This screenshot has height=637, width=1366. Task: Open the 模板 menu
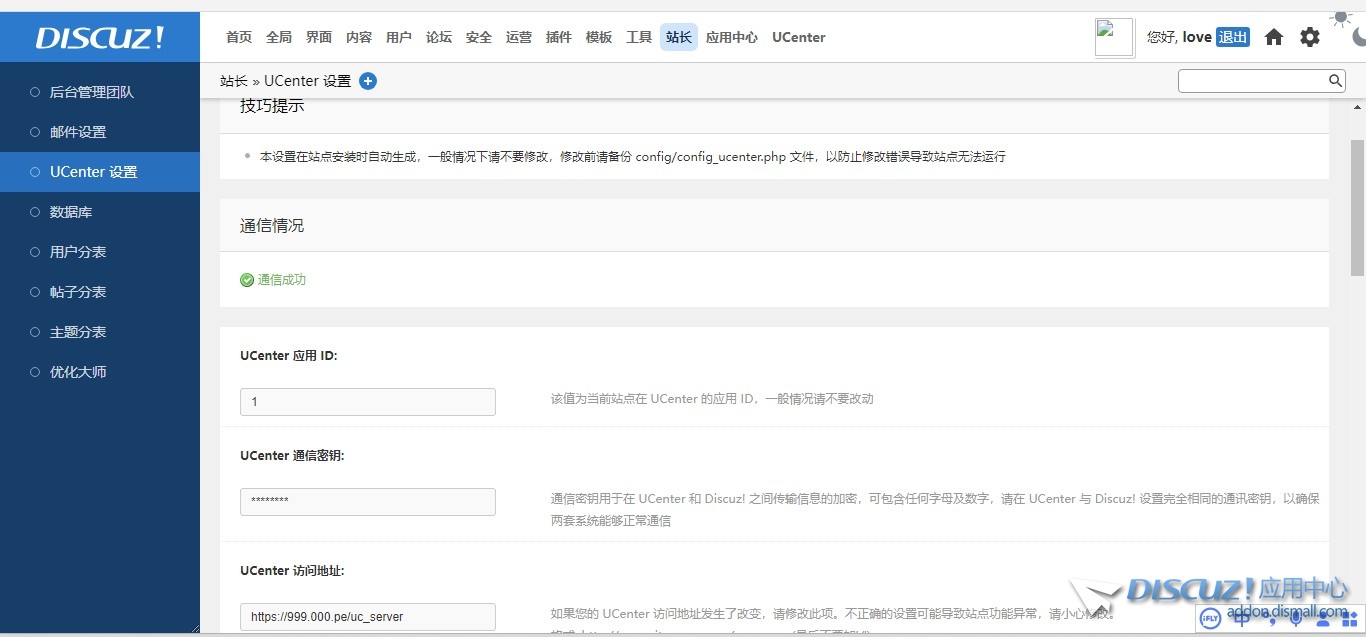(x=599, y=37)
